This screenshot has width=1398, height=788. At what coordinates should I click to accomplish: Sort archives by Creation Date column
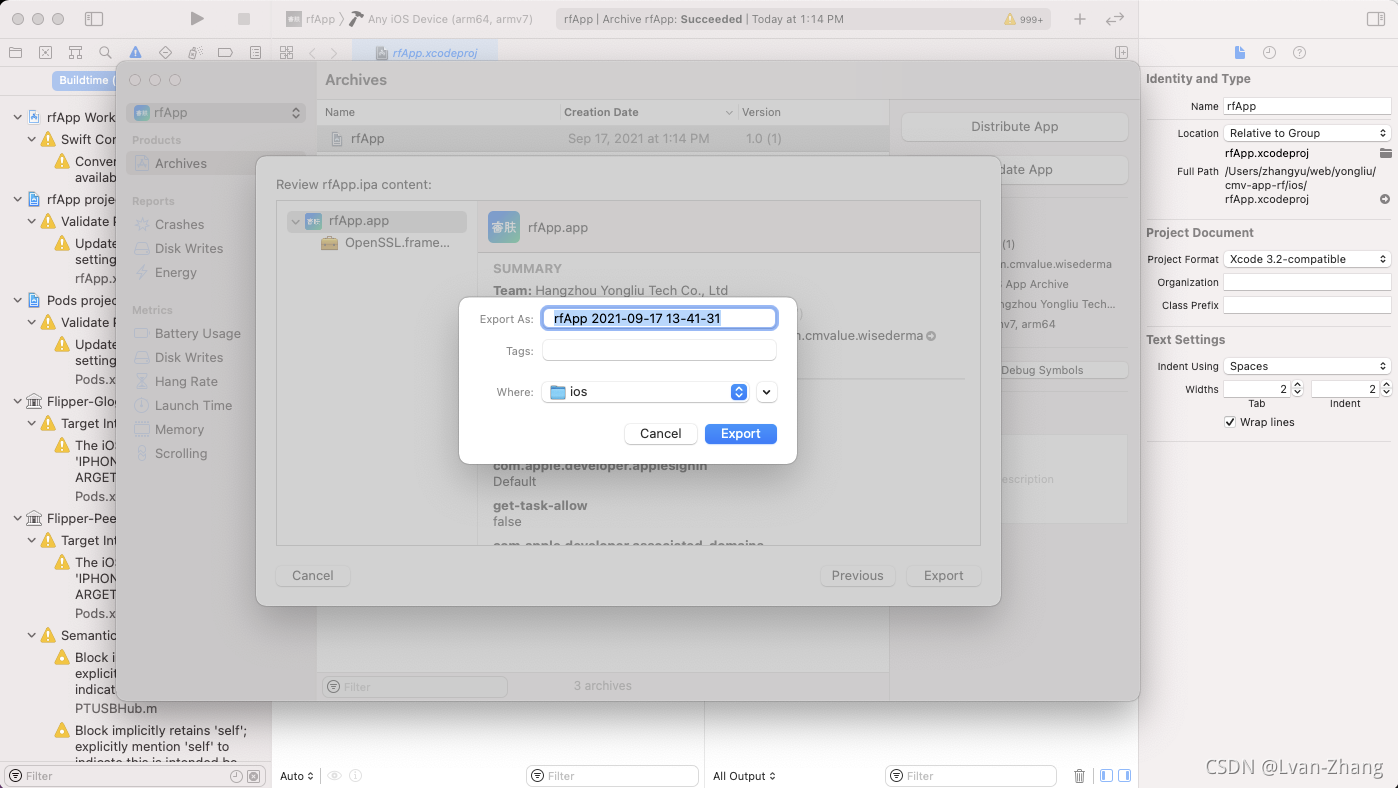point(648,113)
